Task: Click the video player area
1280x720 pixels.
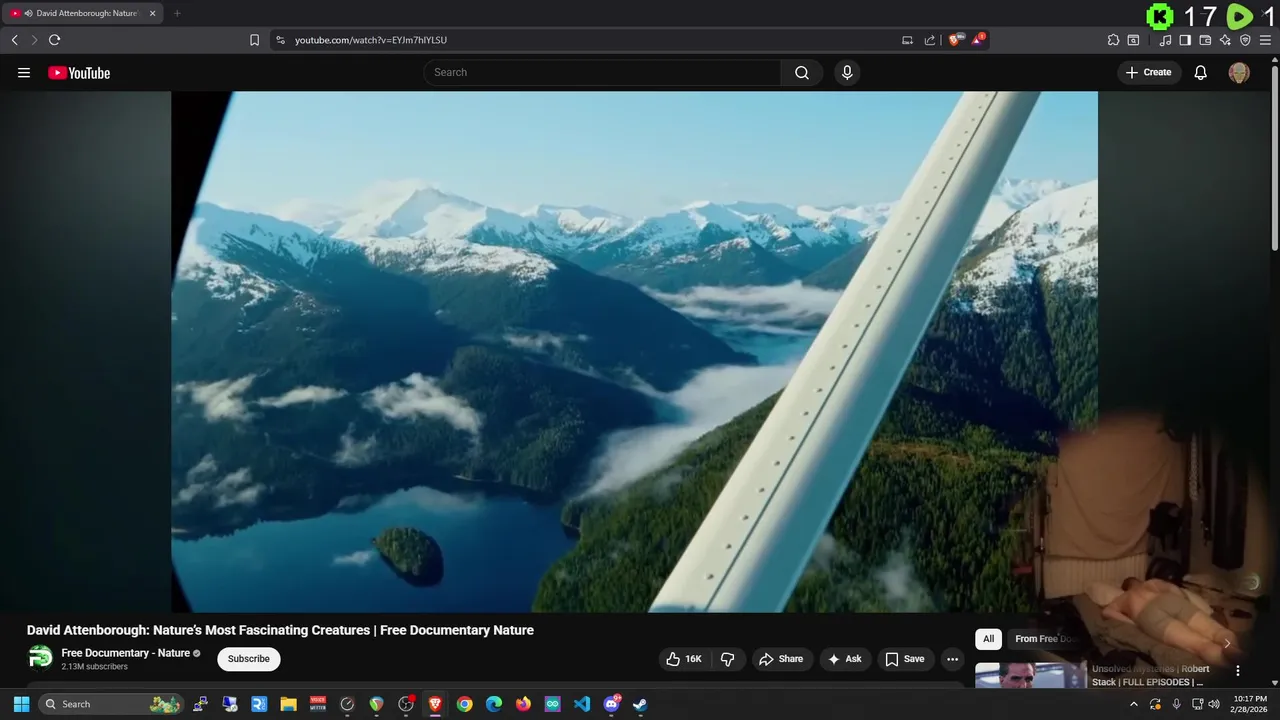Action: [x=634, y=351]
